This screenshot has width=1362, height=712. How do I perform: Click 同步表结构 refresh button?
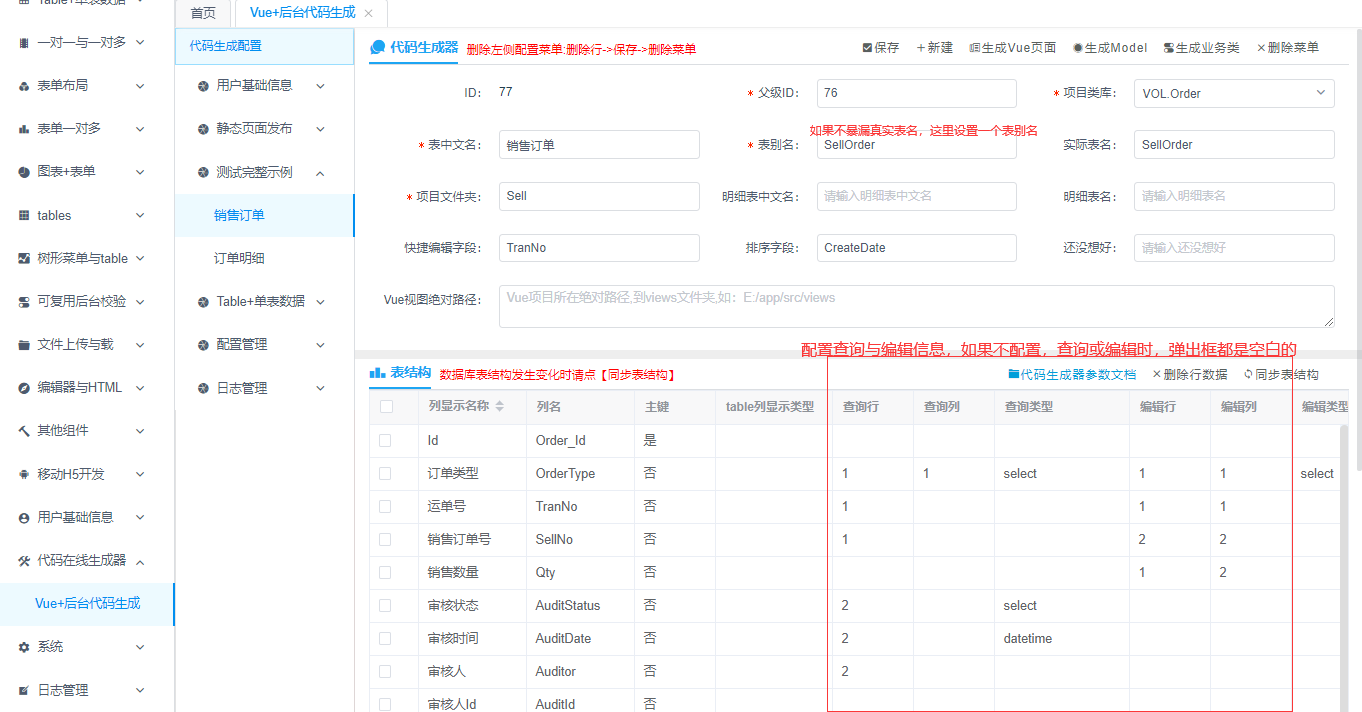1281,375
